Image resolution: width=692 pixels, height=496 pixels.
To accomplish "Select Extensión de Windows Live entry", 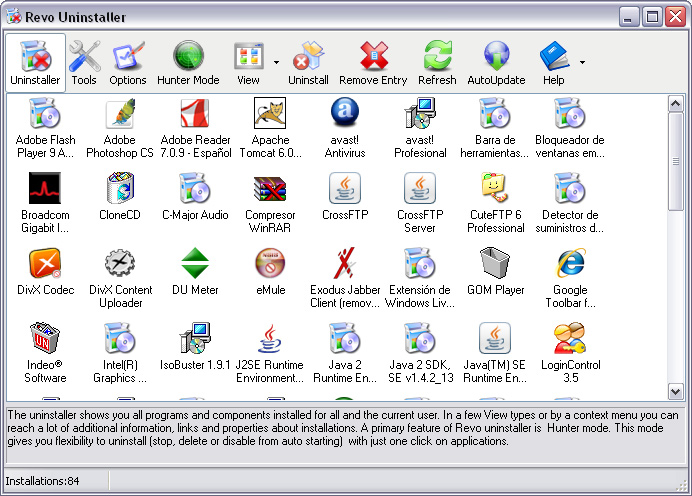I will click(420, 278).
